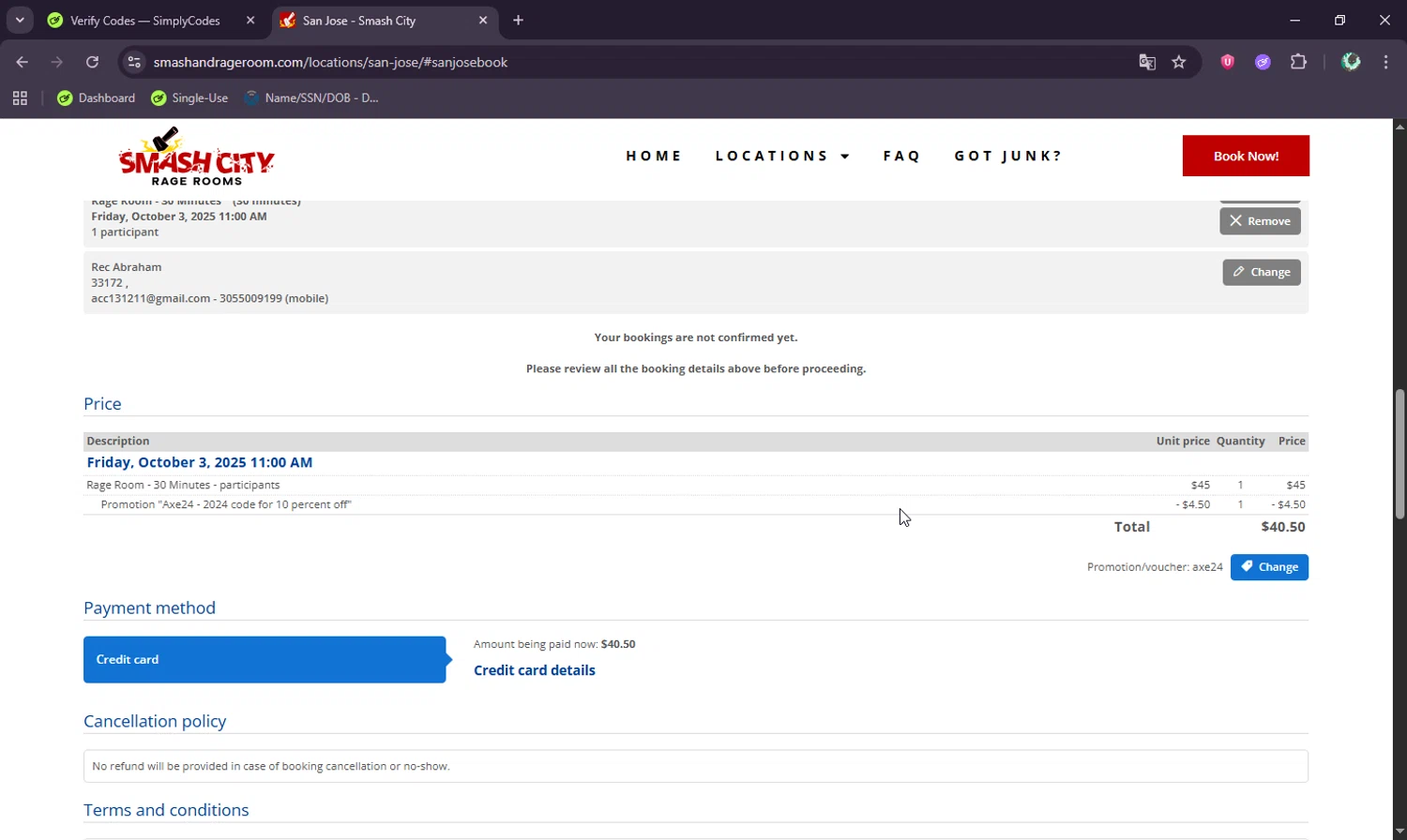Click the translate page icon
This screenshot has width=1407, height=840.
pyautogui.click(x=1147, y=62)
